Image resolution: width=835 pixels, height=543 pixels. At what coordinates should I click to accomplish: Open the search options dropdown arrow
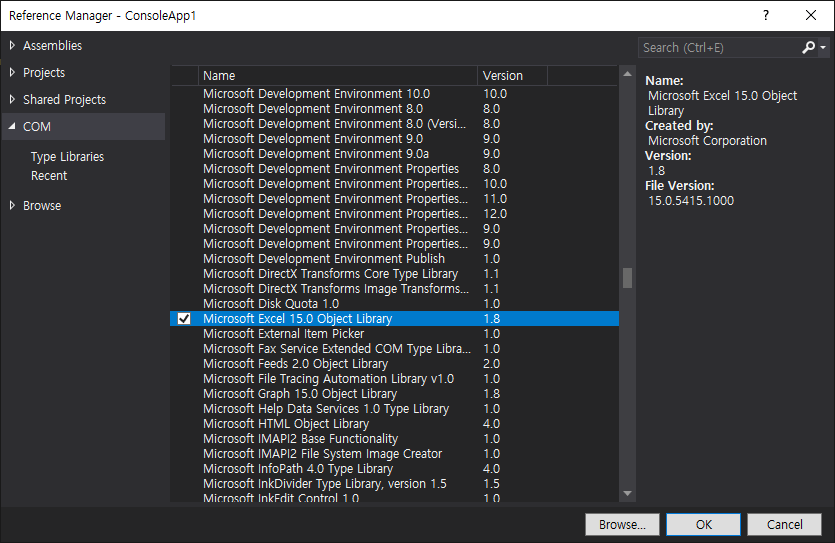[823, 47]
